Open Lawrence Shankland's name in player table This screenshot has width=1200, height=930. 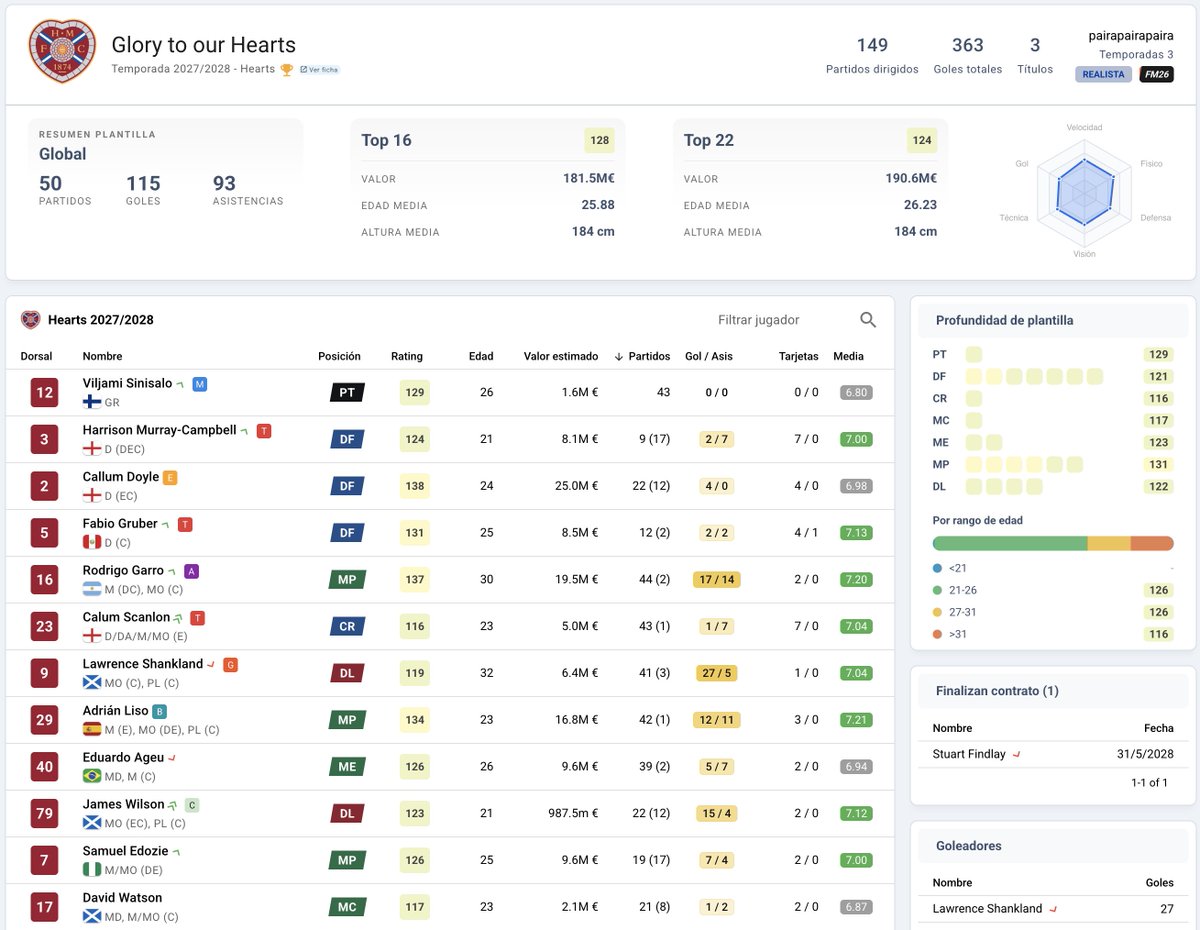click(x=143, y=664)
